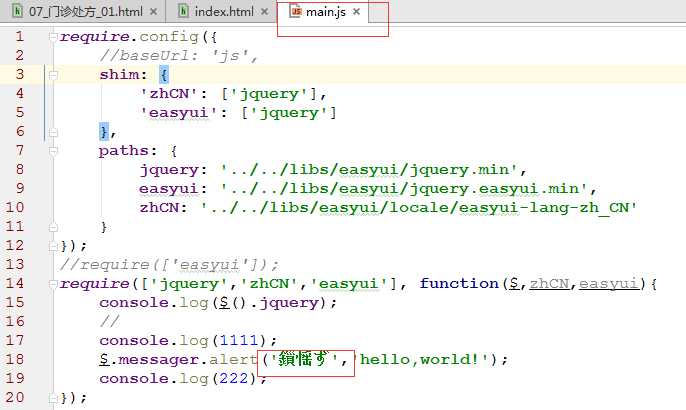
Task: Click the '../../libs/easyui/jquery.easyui.min' string
Action: click(403, 189)
